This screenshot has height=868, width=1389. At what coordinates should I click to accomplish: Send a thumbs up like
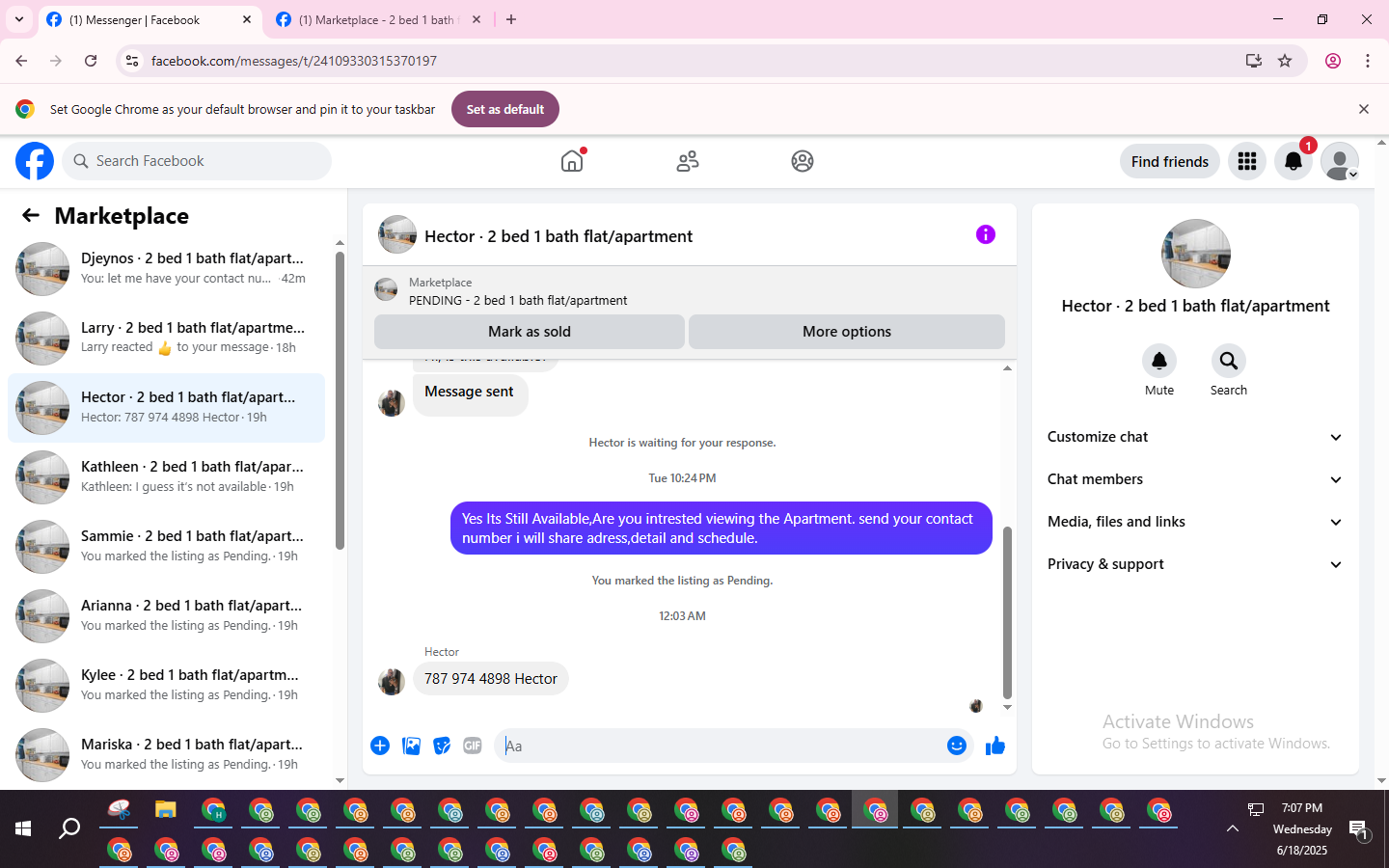pos(995,746)
